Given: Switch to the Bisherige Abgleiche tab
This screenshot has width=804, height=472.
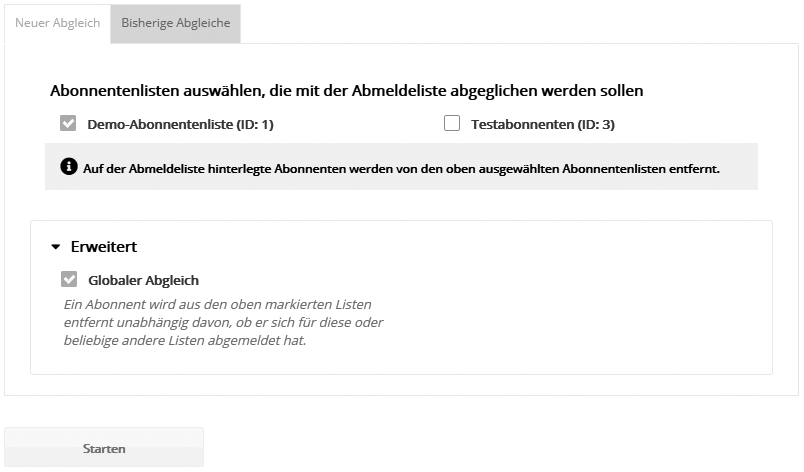Looking at the screenshot, I should pos(175,23).
